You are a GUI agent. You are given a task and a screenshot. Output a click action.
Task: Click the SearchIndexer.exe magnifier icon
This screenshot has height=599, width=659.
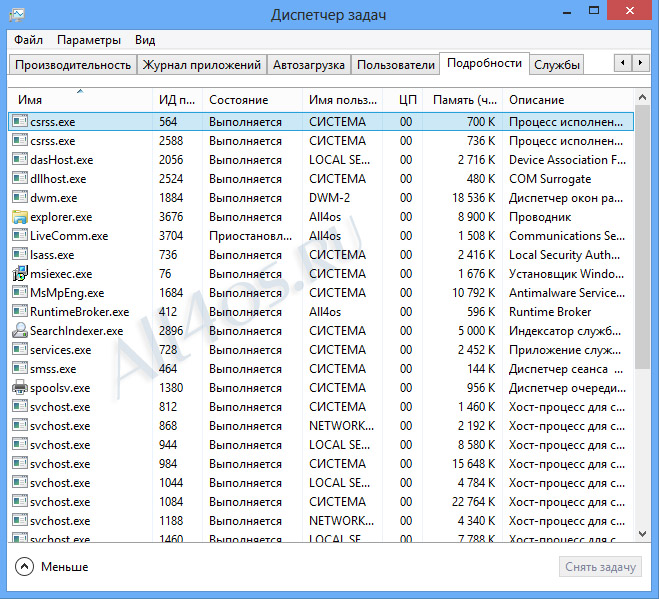coord(20,331)
